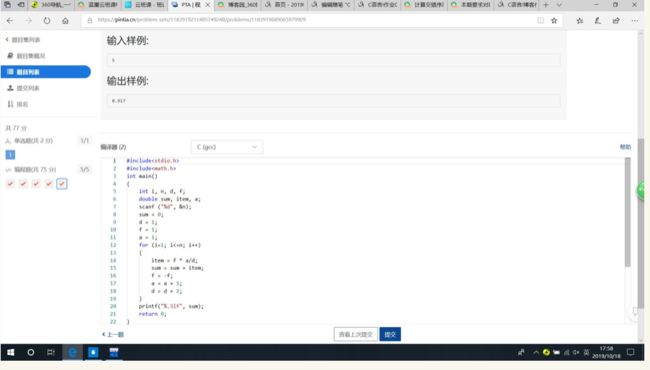Viewport: 650px width, 370px height.
Task: Open the favorites hub icon
Action: point(580,21)
